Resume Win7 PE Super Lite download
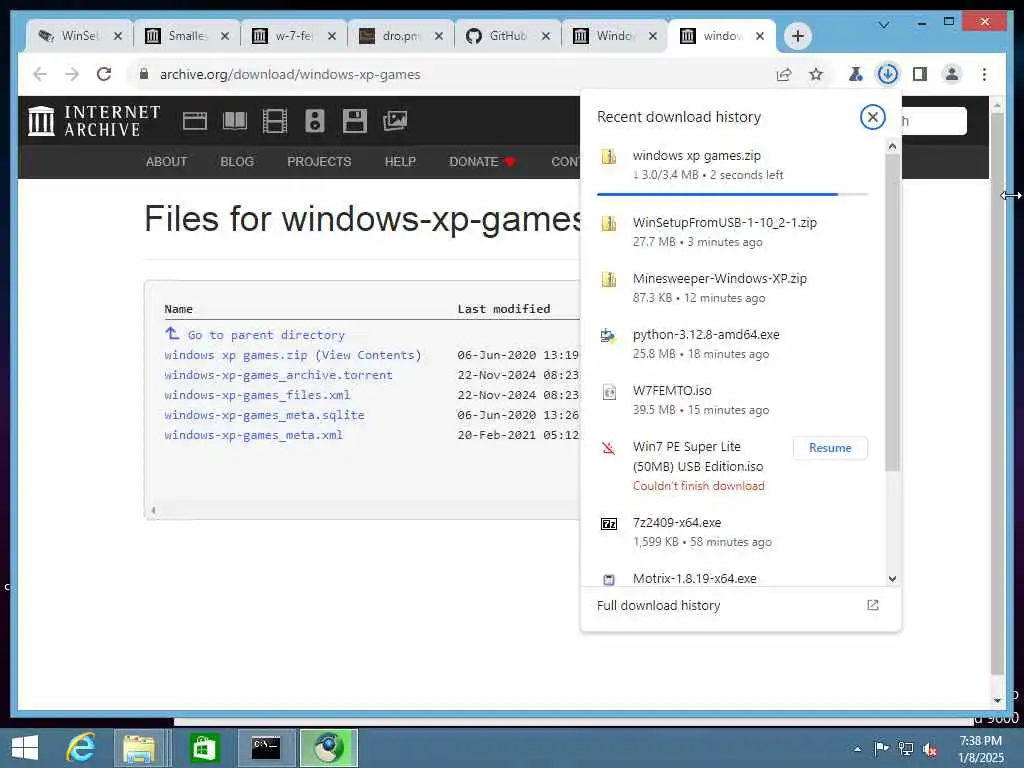Screen dimensions: 1024x768 click(830, 448)
